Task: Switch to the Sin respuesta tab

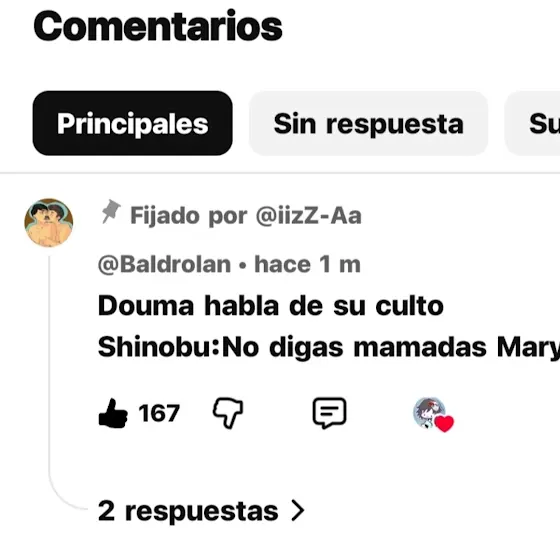Action: click(x=369, y=123)
